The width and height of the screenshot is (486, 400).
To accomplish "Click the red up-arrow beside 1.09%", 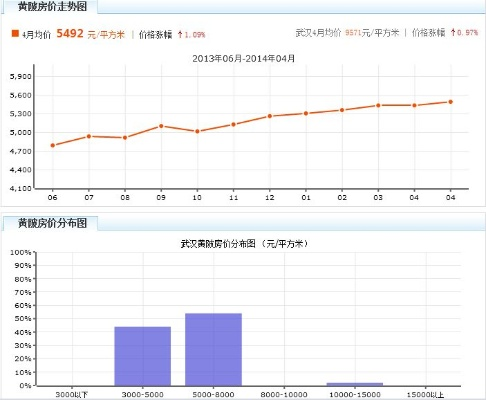I will pos(180,34).
